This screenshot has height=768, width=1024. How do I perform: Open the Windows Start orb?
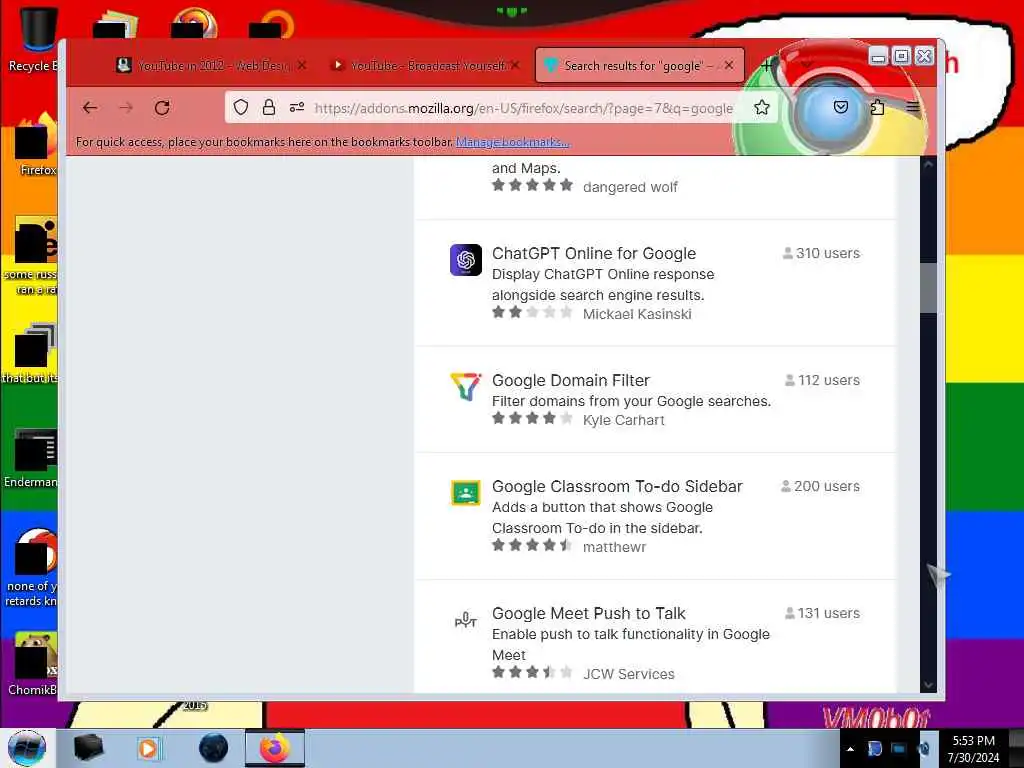[x=26, y=748]
